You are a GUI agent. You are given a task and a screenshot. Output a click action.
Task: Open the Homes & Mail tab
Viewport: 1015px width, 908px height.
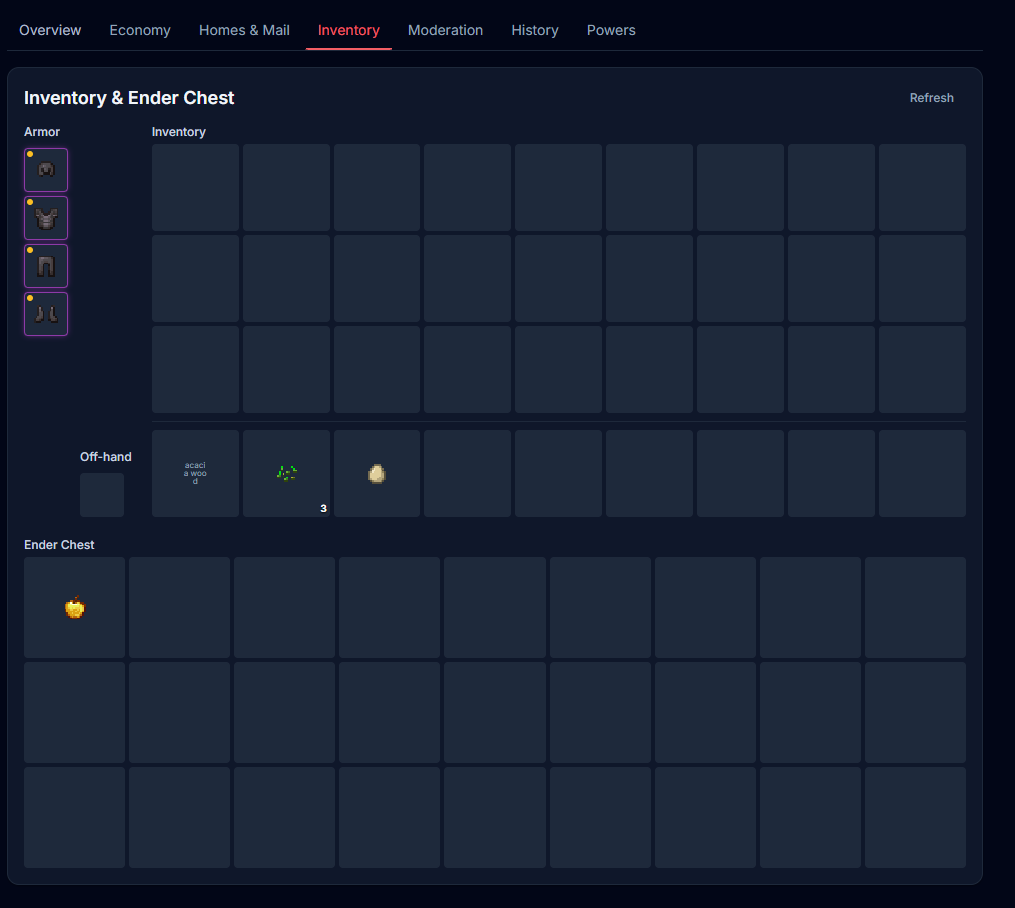(x=244, y=30)
